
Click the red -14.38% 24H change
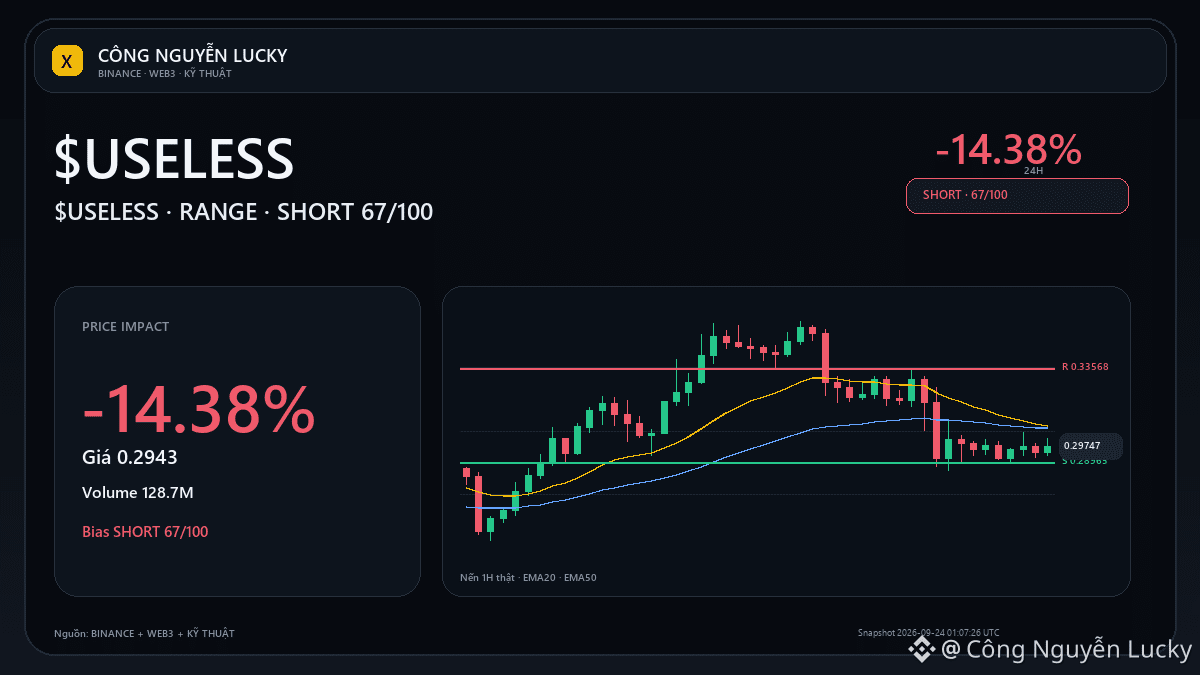click(1008, 150)
